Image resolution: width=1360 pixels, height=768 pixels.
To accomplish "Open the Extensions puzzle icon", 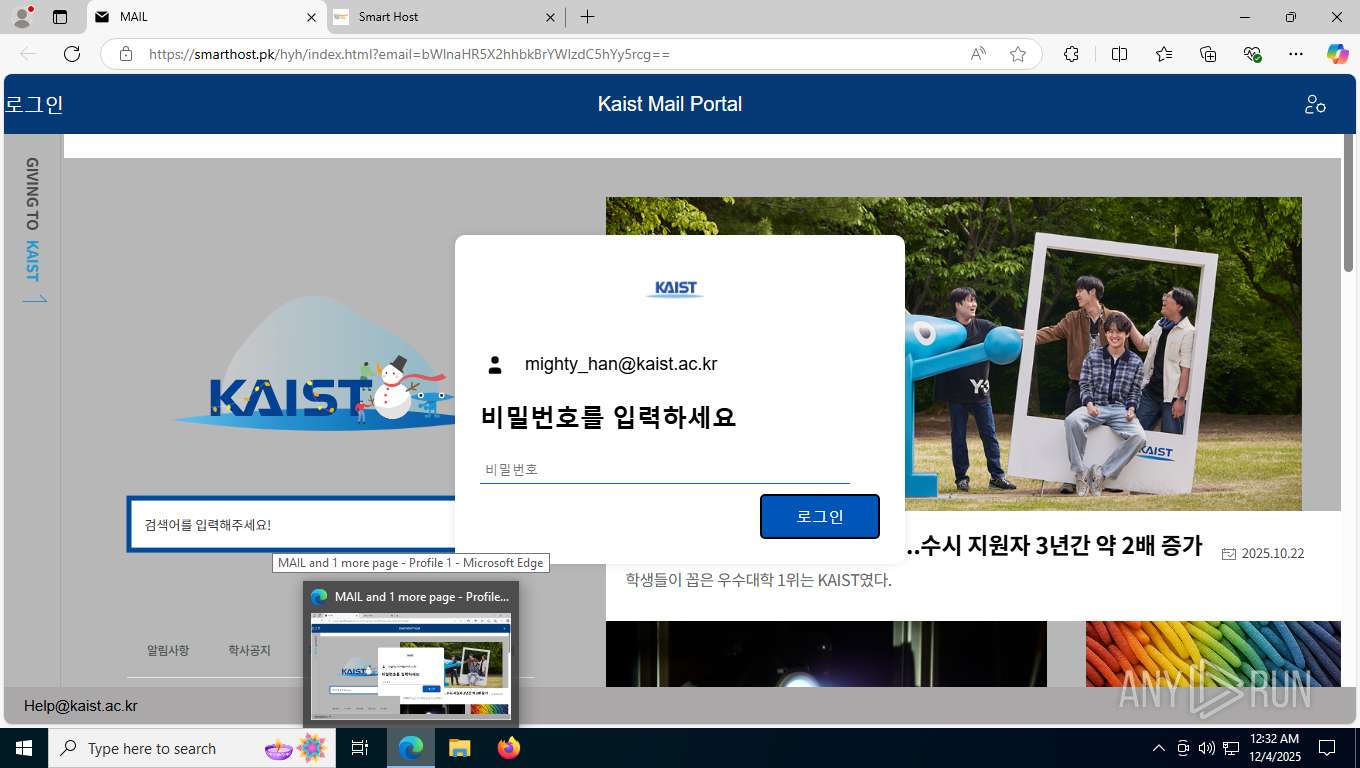I will pyautogui.click(x=1071, y=54).
